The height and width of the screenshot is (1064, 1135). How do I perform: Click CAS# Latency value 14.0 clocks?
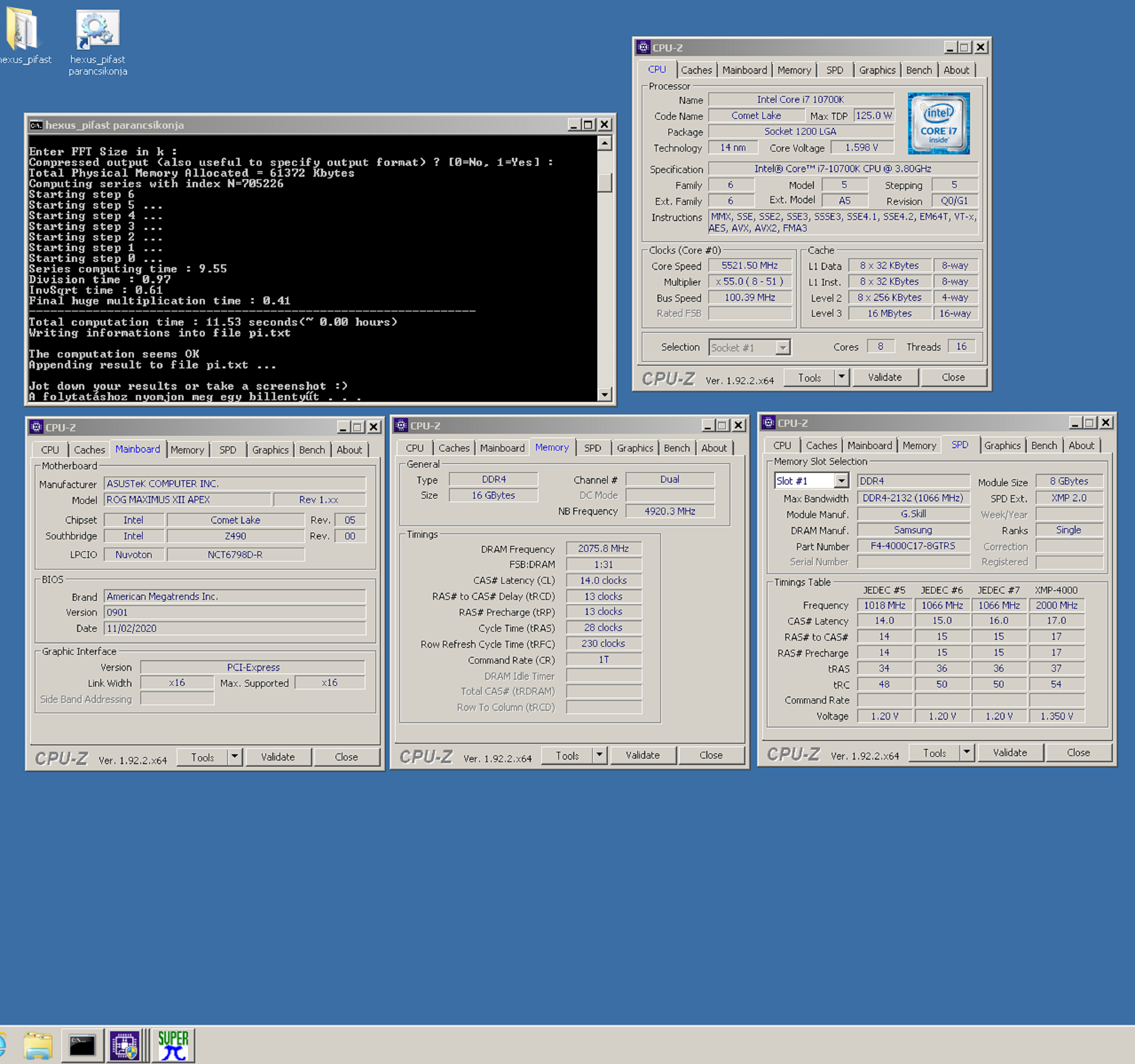pos(603,580)
